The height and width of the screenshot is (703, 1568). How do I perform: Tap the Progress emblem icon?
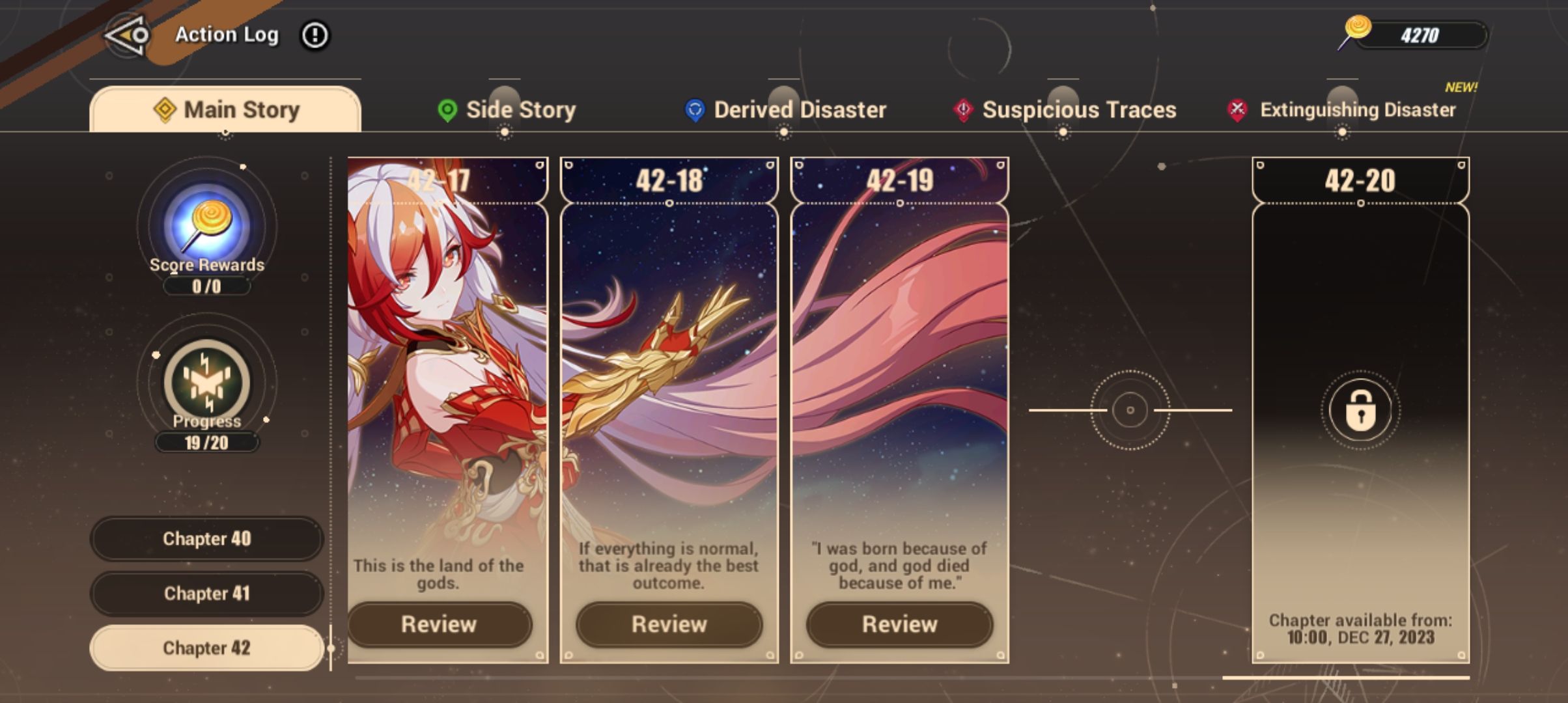pos(207,381)
